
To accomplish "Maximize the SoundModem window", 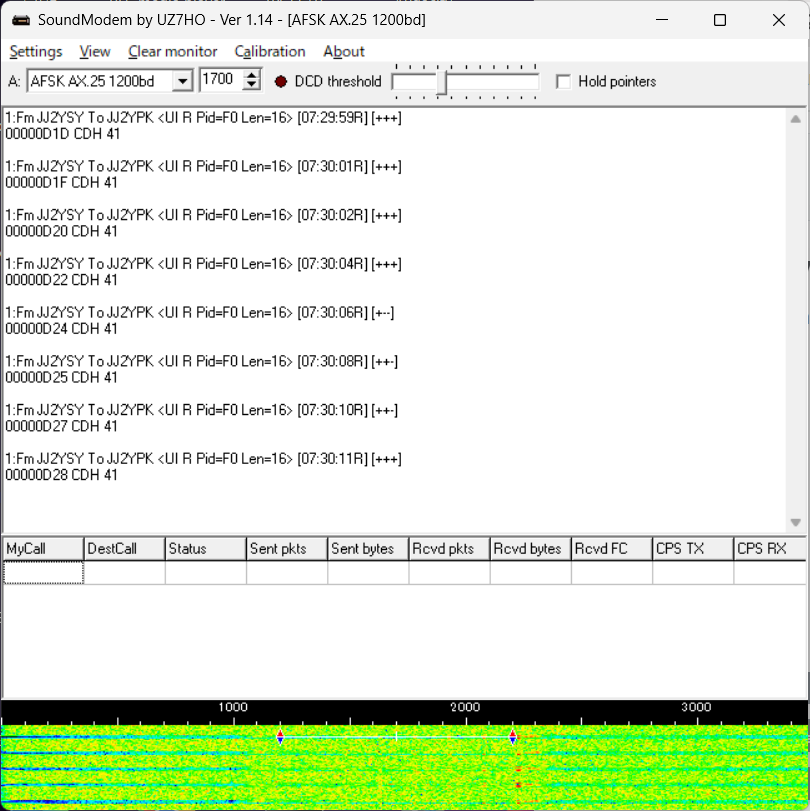I will click(x=719, y=20).
